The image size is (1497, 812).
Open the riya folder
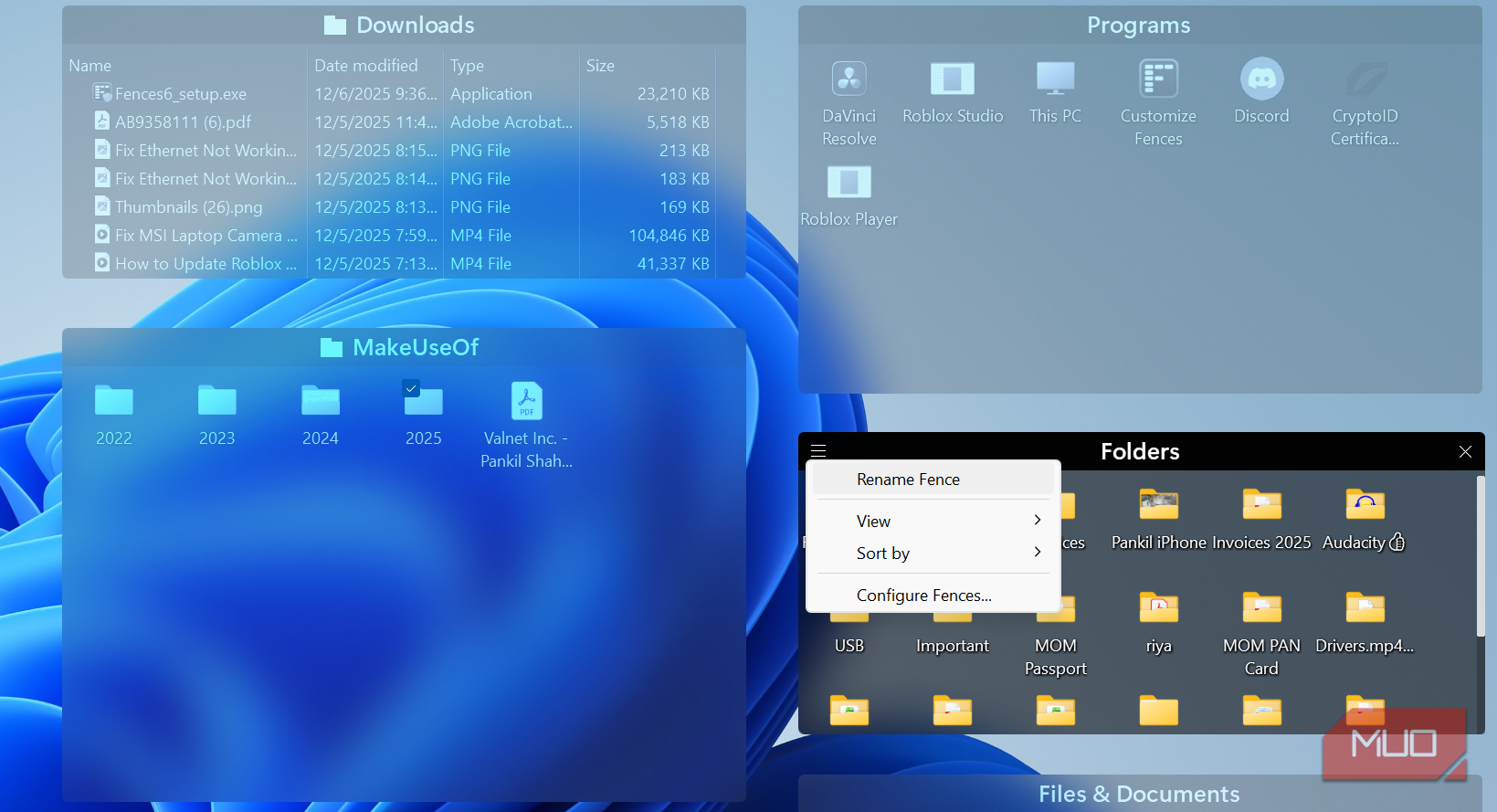(x=1158, y=622)
